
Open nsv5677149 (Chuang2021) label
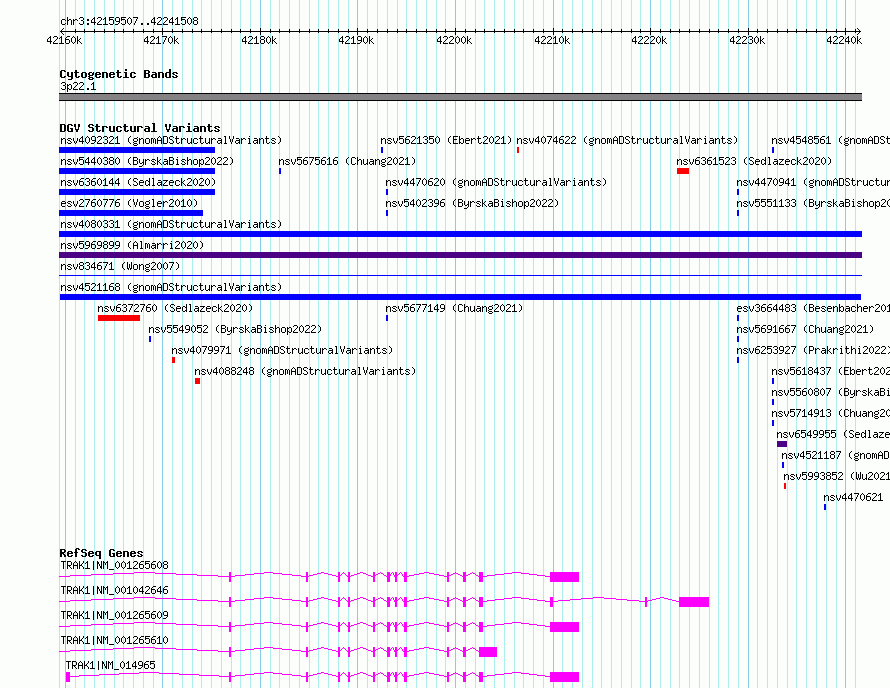coord(454,308)
